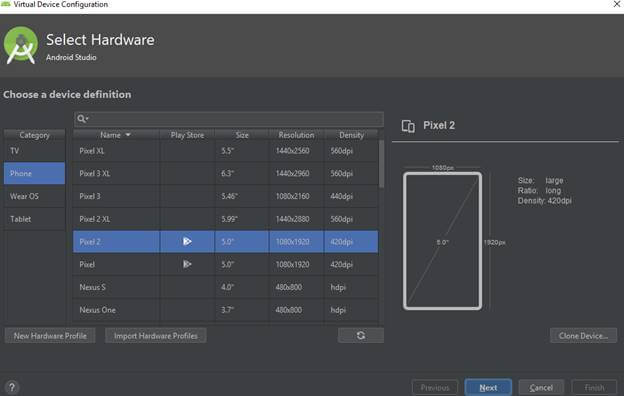Image resolution: width=624 pixels, height=396 pixels.
Task: Close the Virtual Device Configuration window
Action: tap(616, 4)
